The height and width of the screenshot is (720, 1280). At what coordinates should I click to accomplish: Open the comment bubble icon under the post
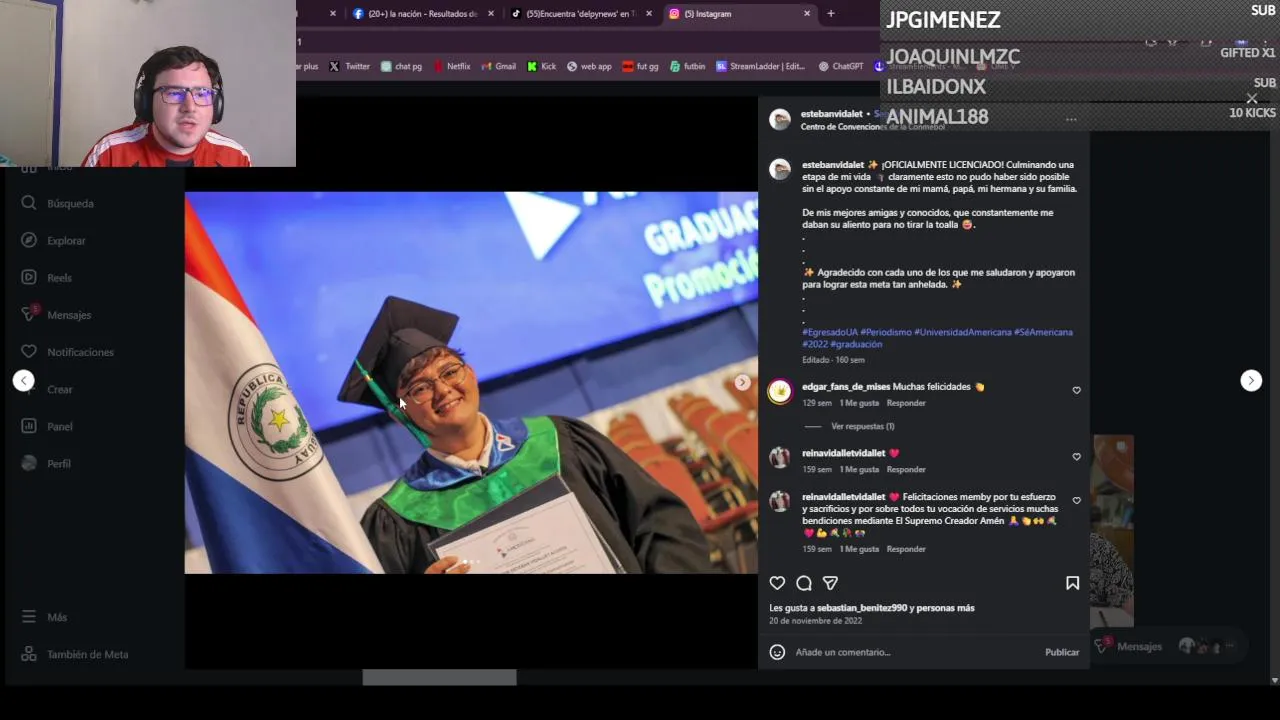click(804, 583)
